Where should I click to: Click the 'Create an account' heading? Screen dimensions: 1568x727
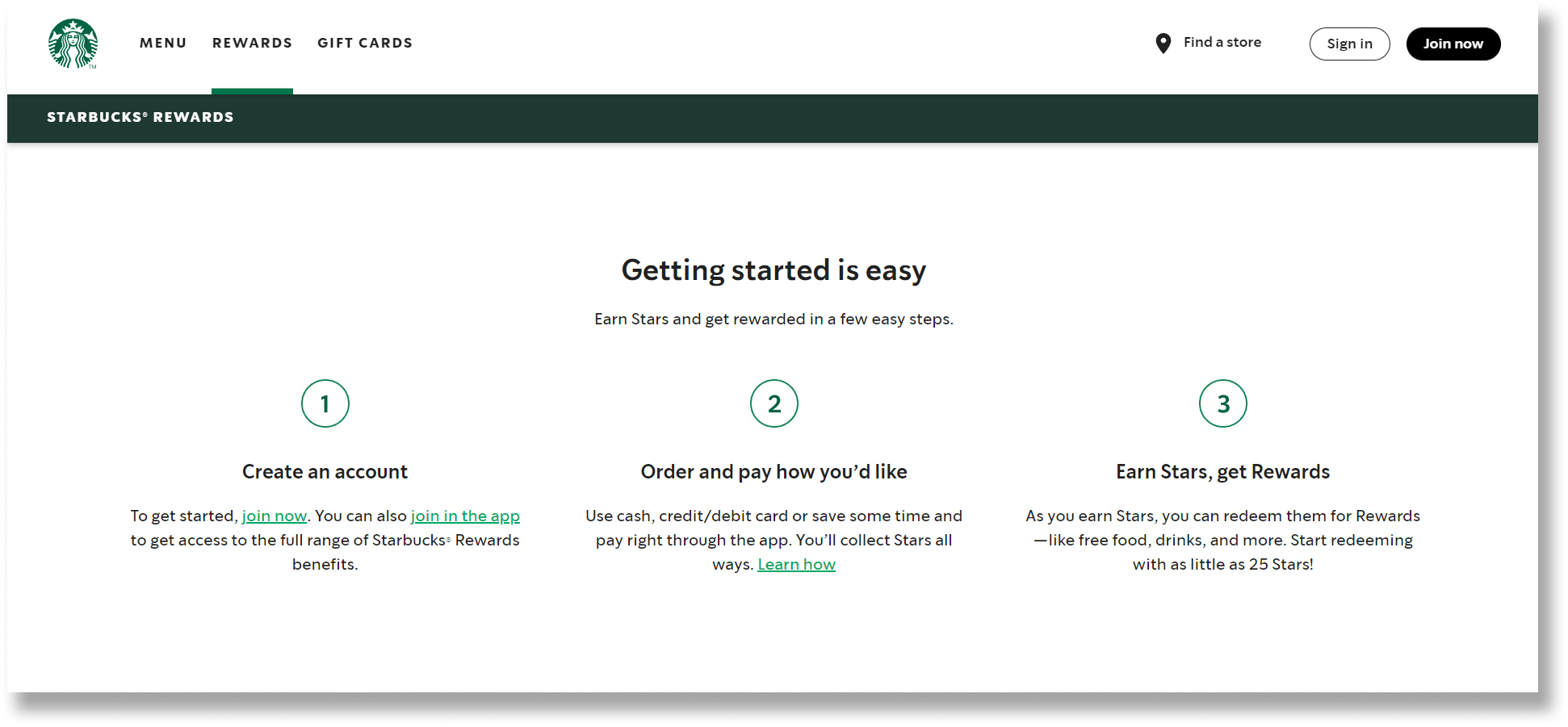[x=325, y=471]
